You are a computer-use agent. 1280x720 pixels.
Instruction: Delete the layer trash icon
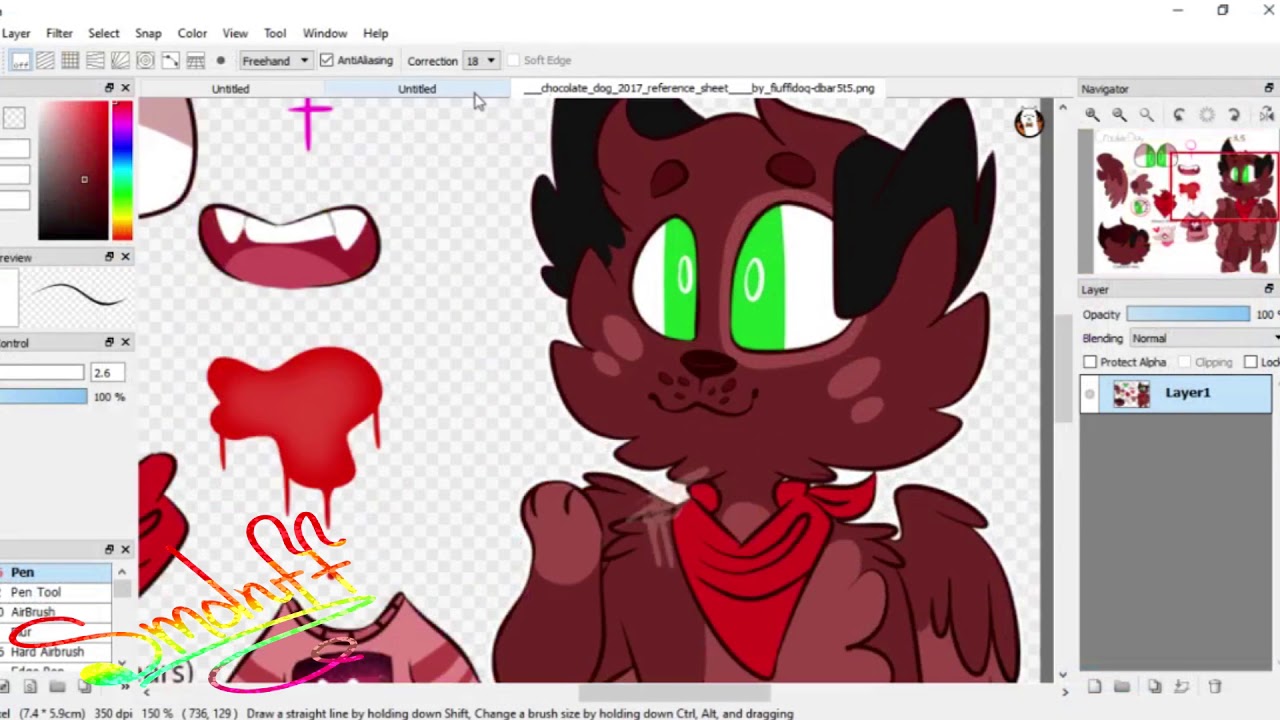coord(1215,686)
